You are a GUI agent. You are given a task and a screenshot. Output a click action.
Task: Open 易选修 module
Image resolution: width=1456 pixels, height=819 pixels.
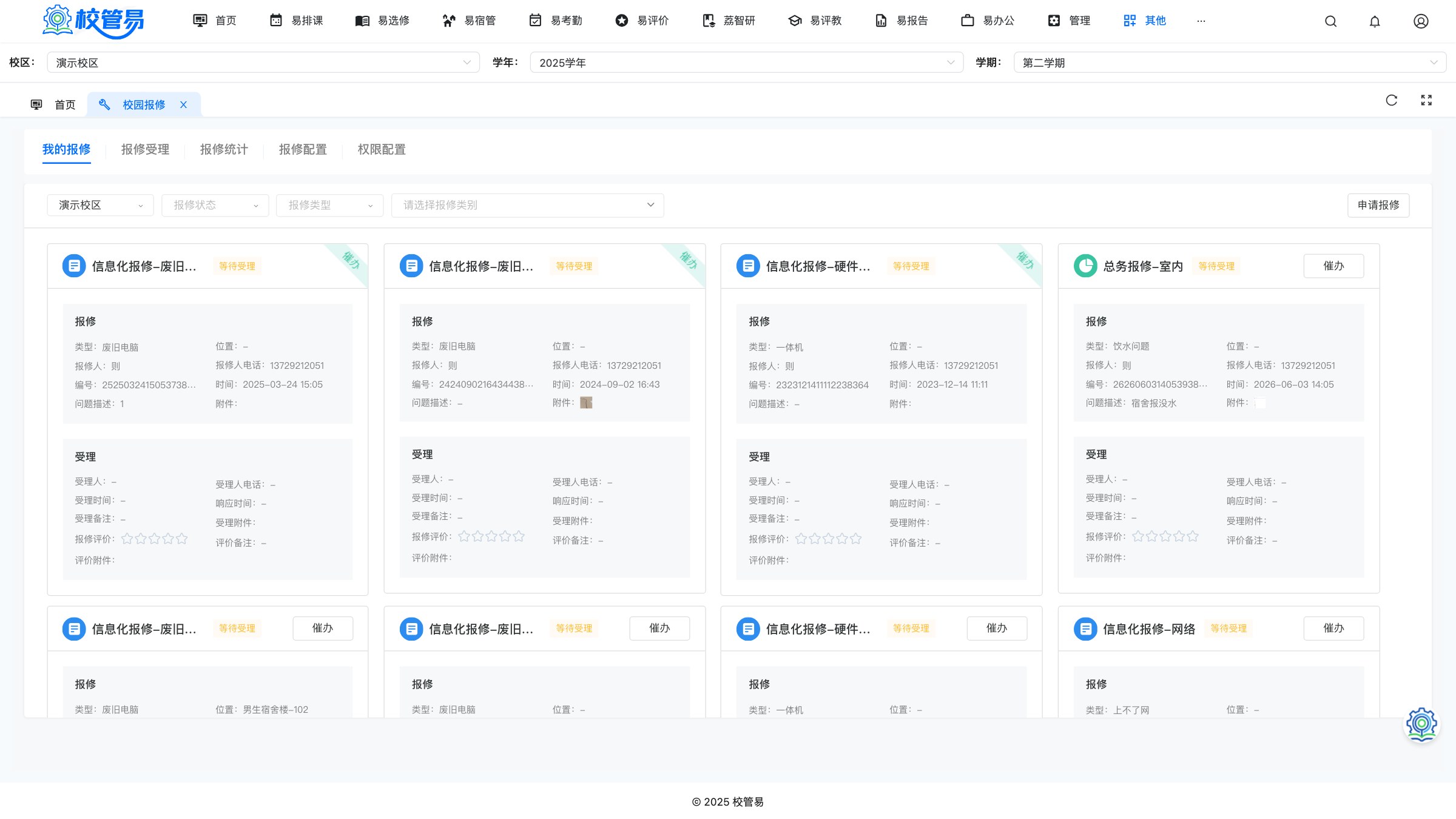tap(382, 21)
